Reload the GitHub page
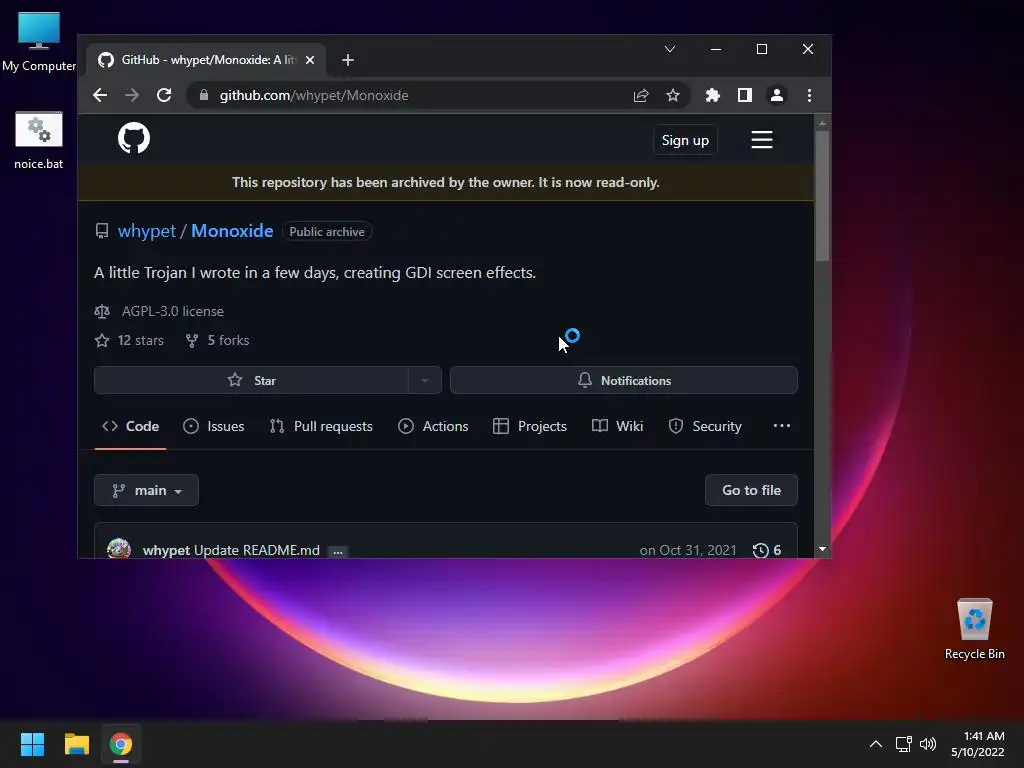This screenshot has width=1024, height=768. [x=164, y=95]
